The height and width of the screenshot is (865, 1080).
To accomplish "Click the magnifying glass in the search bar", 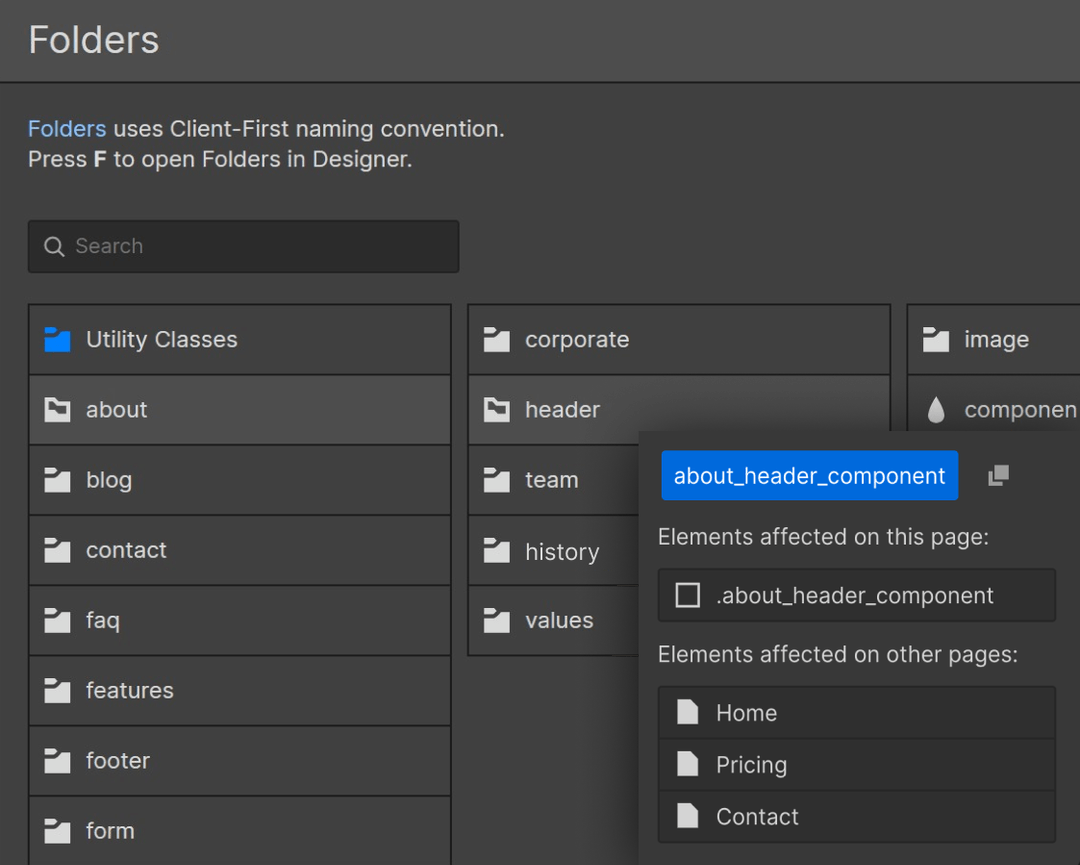I will click(53, 246).
